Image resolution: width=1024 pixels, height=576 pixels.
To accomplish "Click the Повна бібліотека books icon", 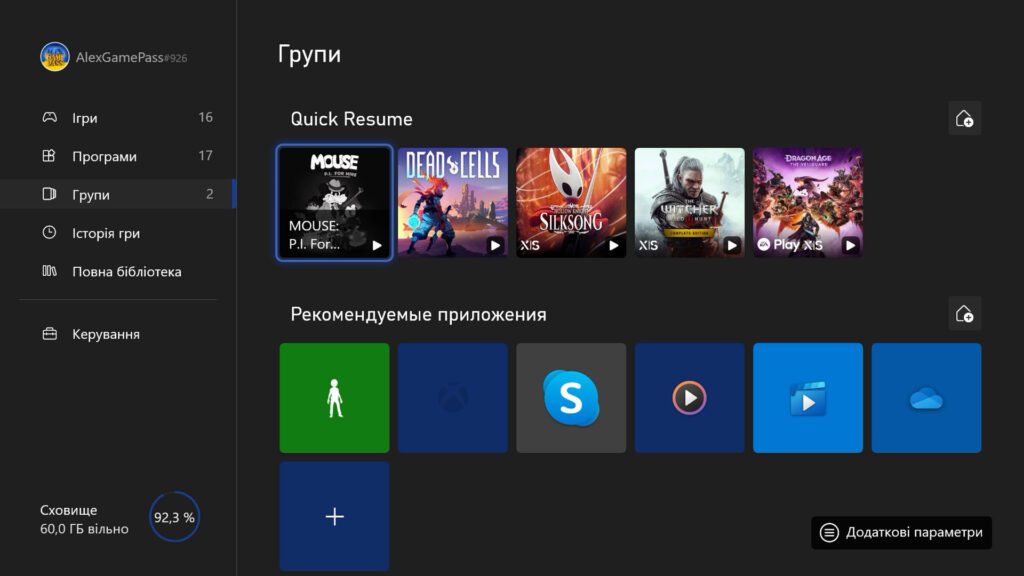I will click(50, 270).
